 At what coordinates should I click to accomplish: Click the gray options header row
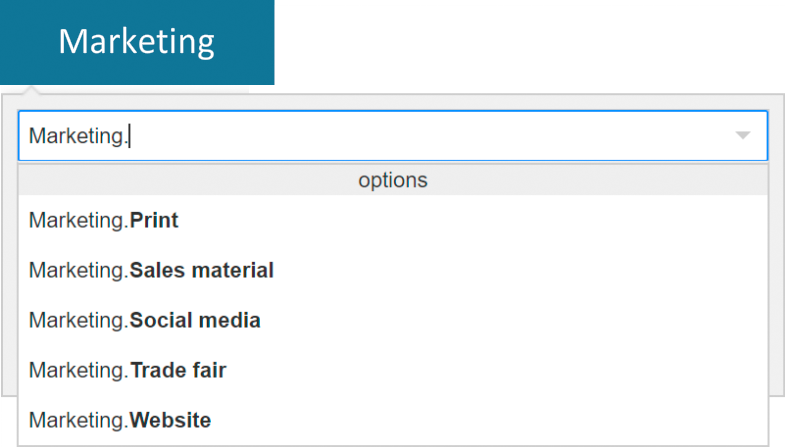coord(392,181)
